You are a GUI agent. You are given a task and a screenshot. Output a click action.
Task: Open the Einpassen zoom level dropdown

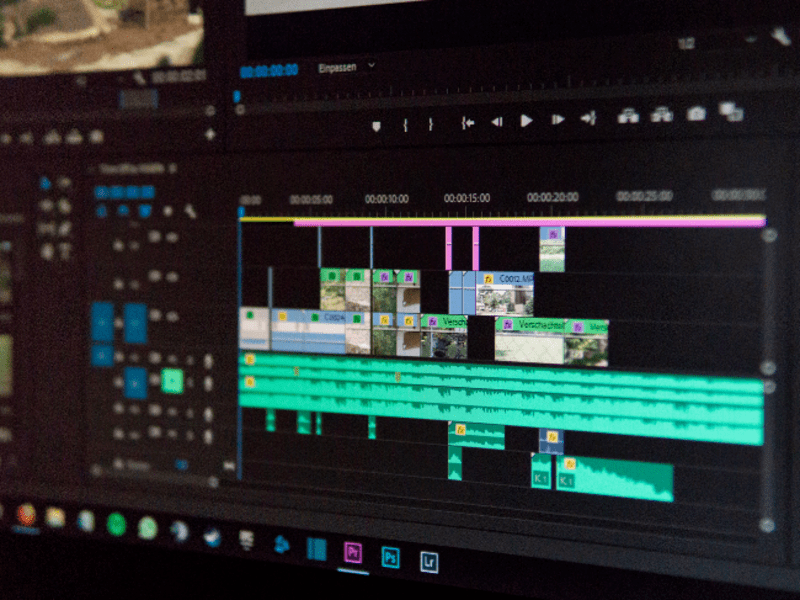(346, 67)
